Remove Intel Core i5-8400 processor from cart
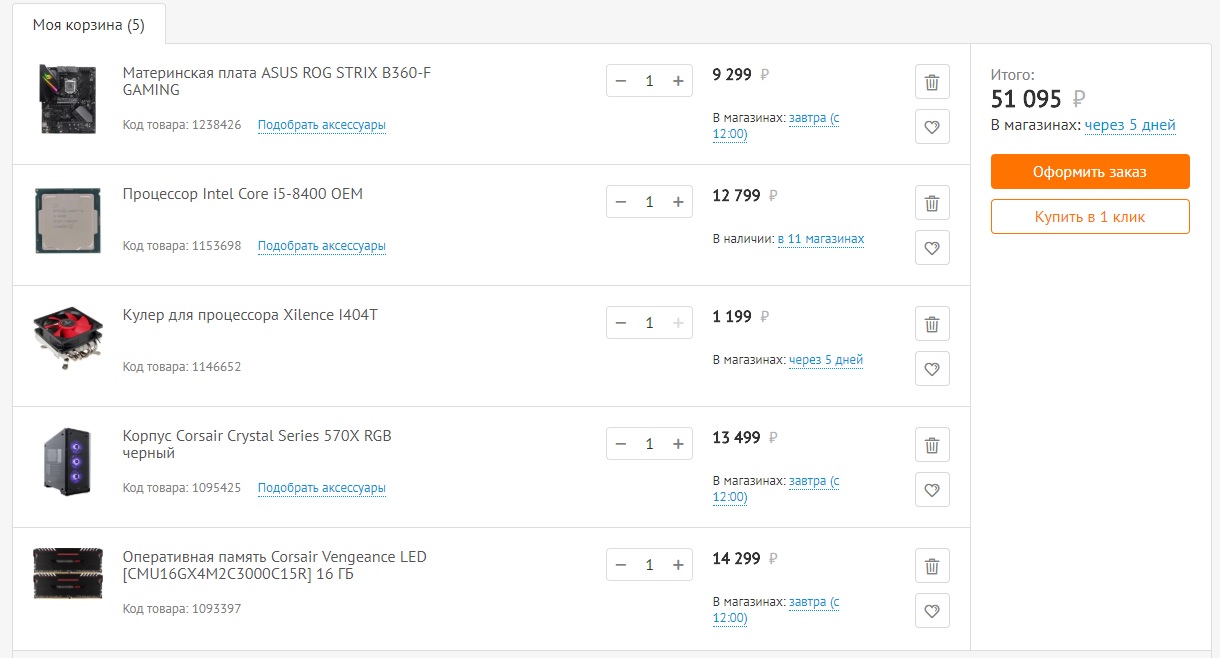The width and height of the screenshot is (1220, 658). (x=932, y=203)
